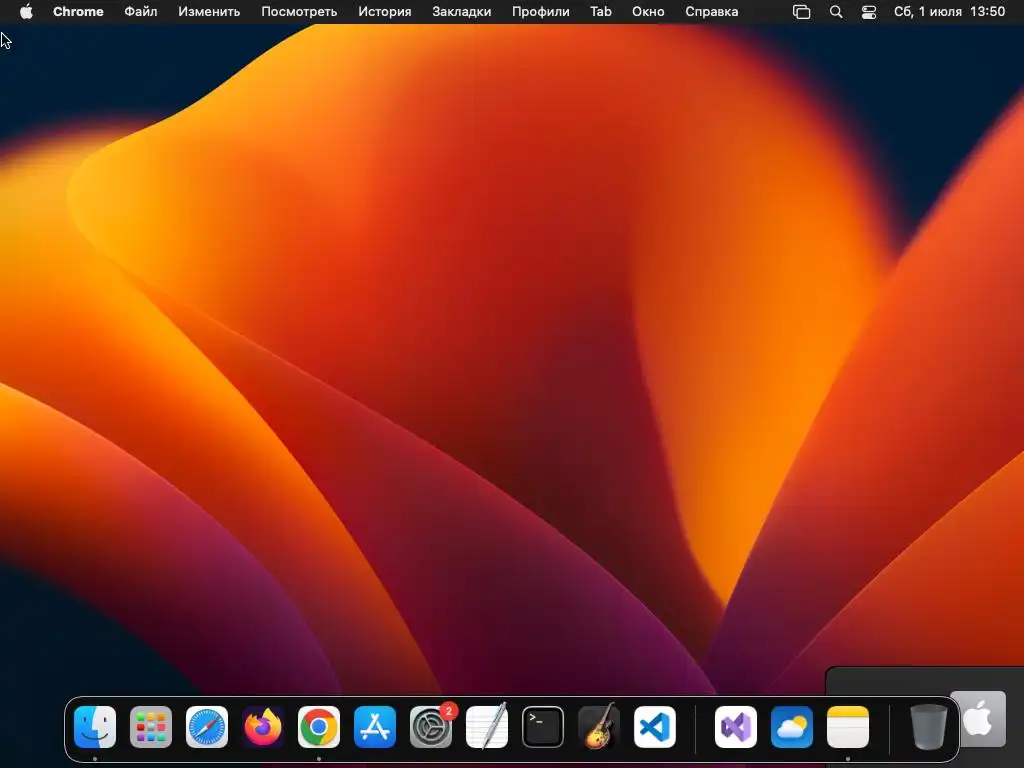Open the Chrome application menu
1024x768 pixels.
pos(78,12)
